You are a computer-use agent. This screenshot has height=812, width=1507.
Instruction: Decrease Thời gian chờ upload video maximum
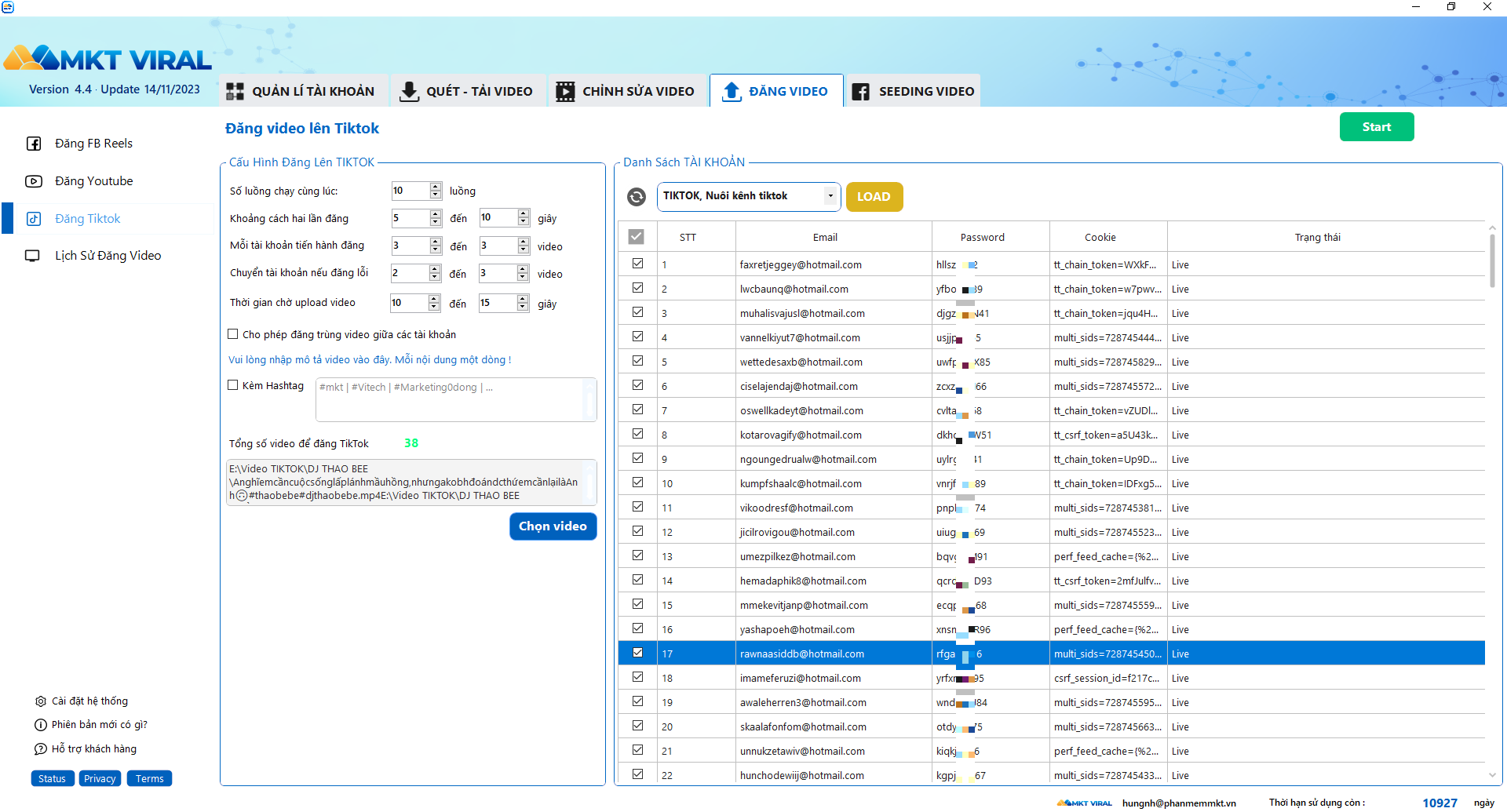pos(524,308)
